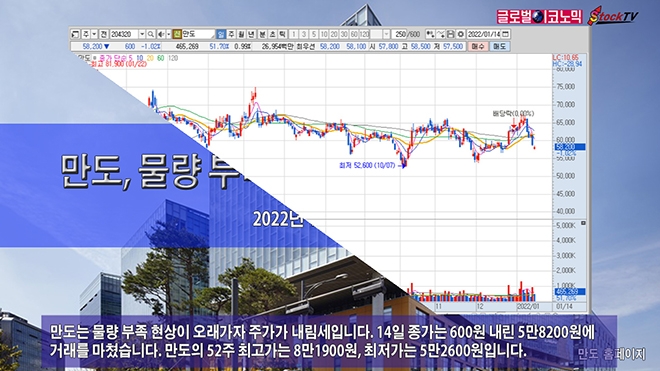Select the 분 (minute) chart tab

tap(262, 34)
